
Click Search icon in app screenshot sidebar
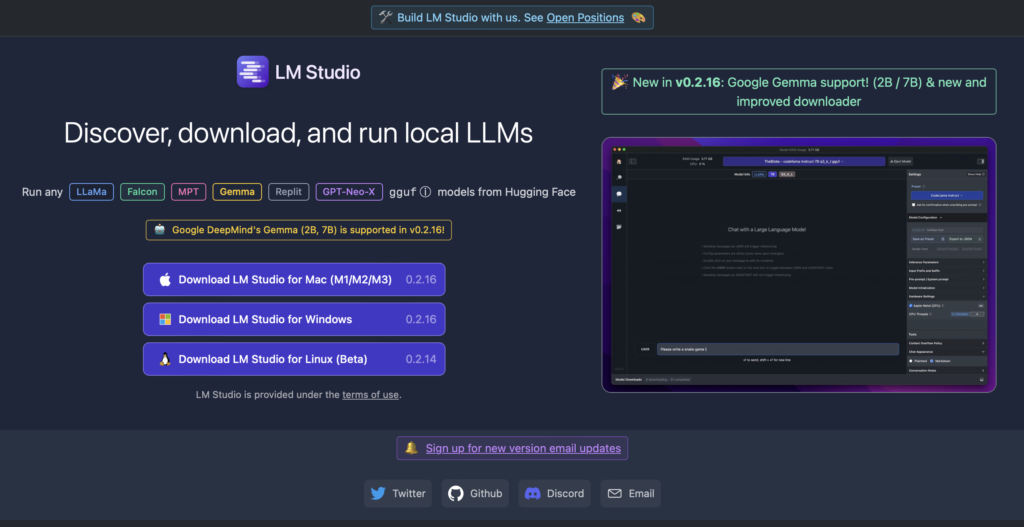click(619, 177)
